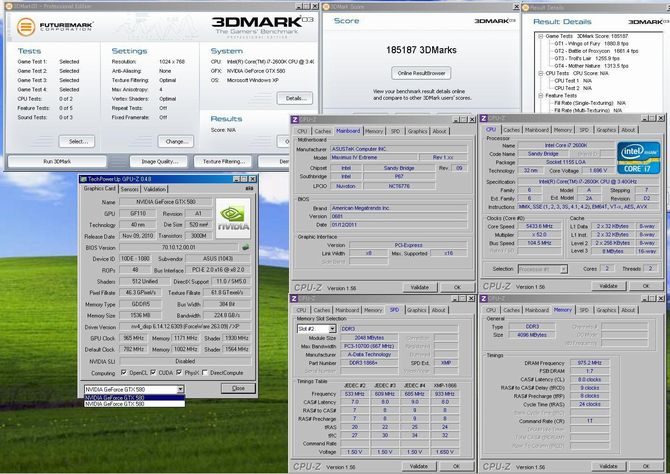Image resolution: width=670 pixels, height=474 pixels.
Task: Select the Graphics Card tab in GPU-Z
Action: (99, 188)
